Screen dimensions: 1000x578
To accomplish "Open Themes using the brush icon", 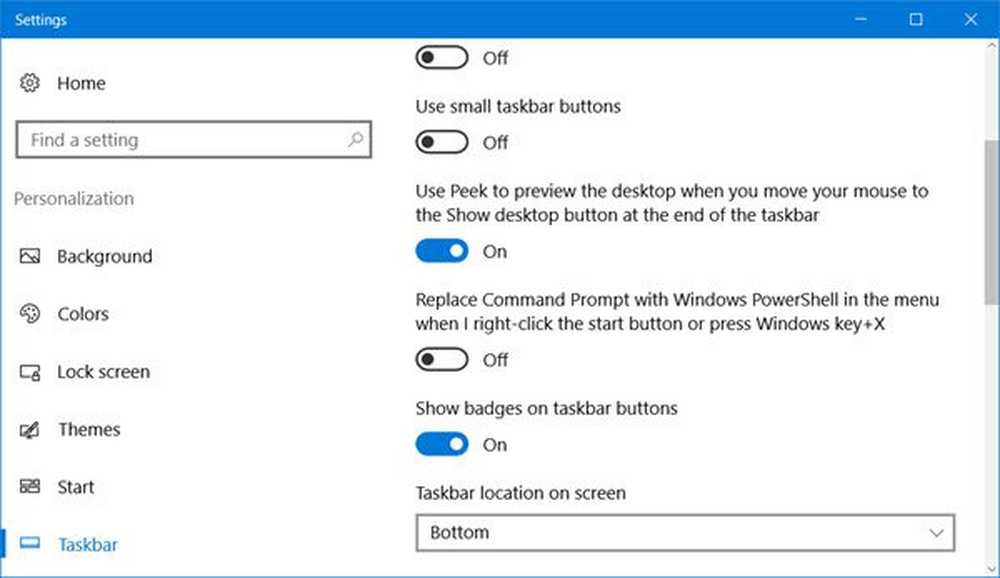I will 29,429.
